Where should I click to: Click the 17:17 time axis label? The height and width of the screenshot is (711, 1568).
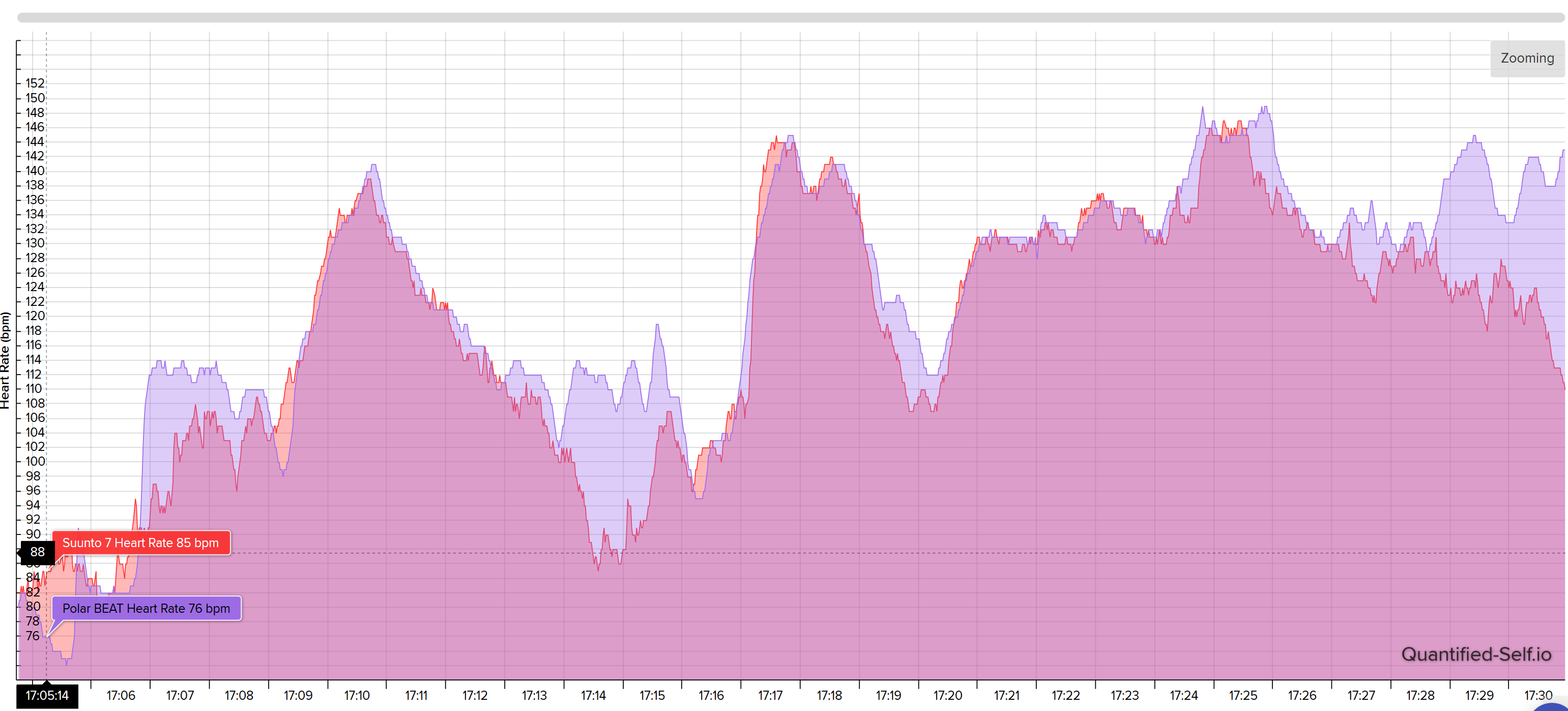(x=770, y=695)
